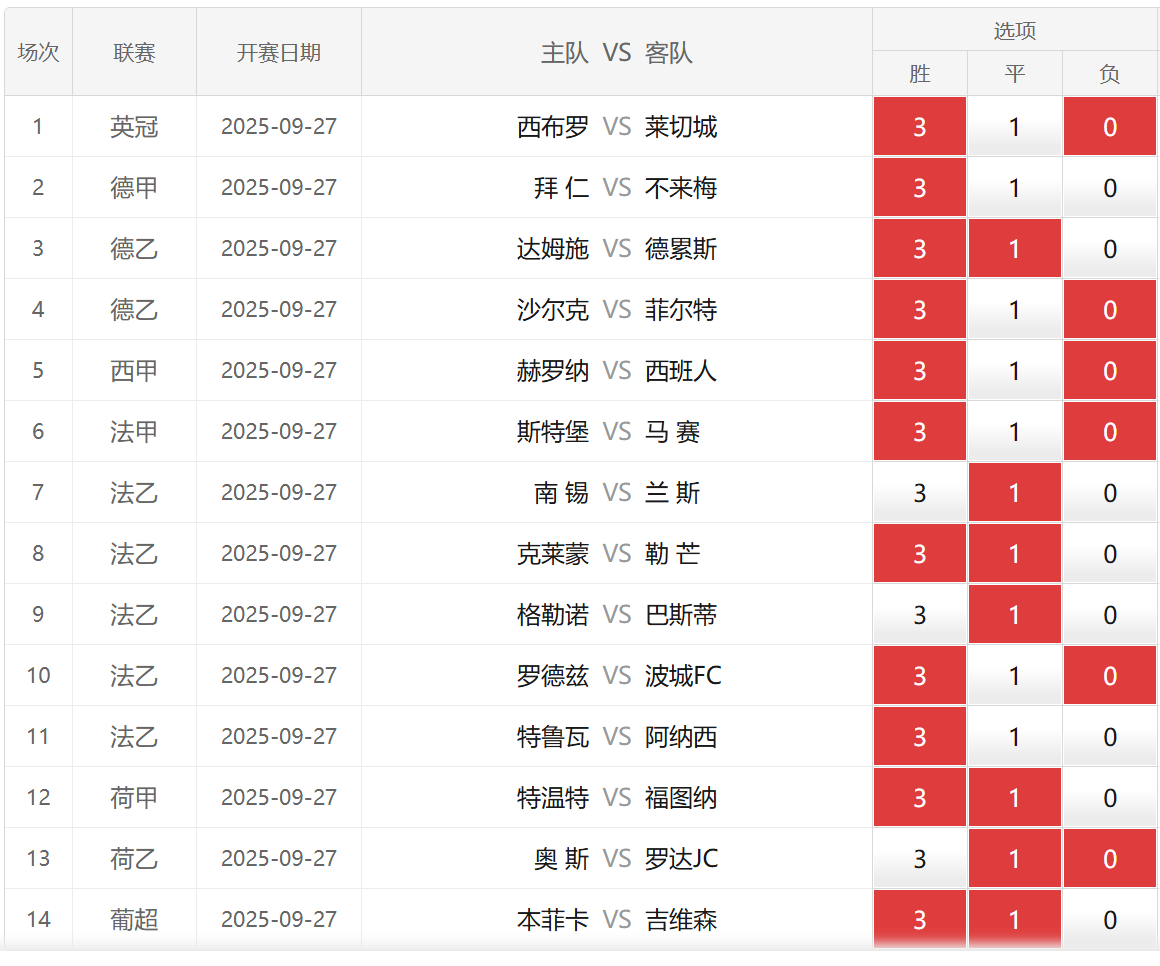The image size is (1160, 966).
Task: Select draw option for 特鲁瓦 vs 阿纳西
Action: click(1014, 737)
